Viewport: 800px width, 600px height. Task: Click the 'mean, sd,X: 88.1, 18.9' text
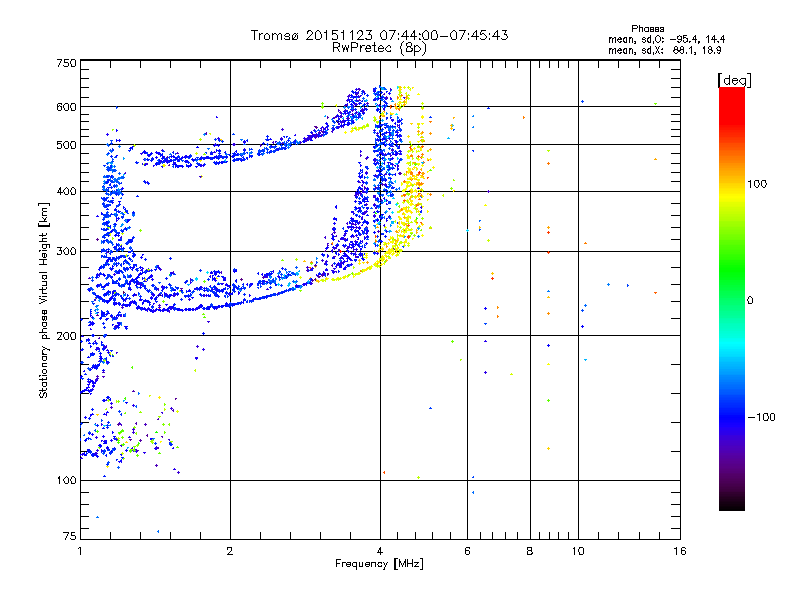tap(665, 50)
